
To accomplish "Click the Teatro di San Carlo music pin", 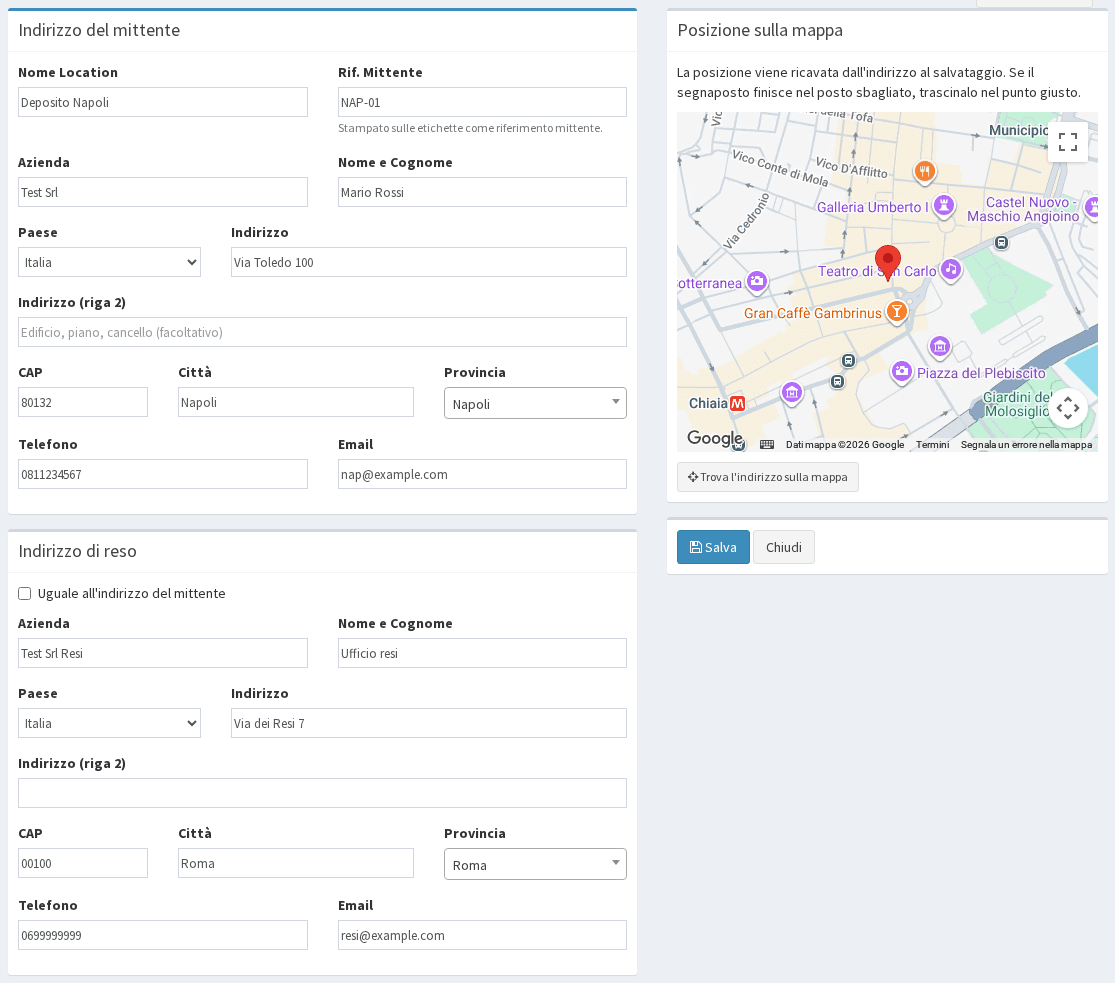I will click(x=951, y=270).
